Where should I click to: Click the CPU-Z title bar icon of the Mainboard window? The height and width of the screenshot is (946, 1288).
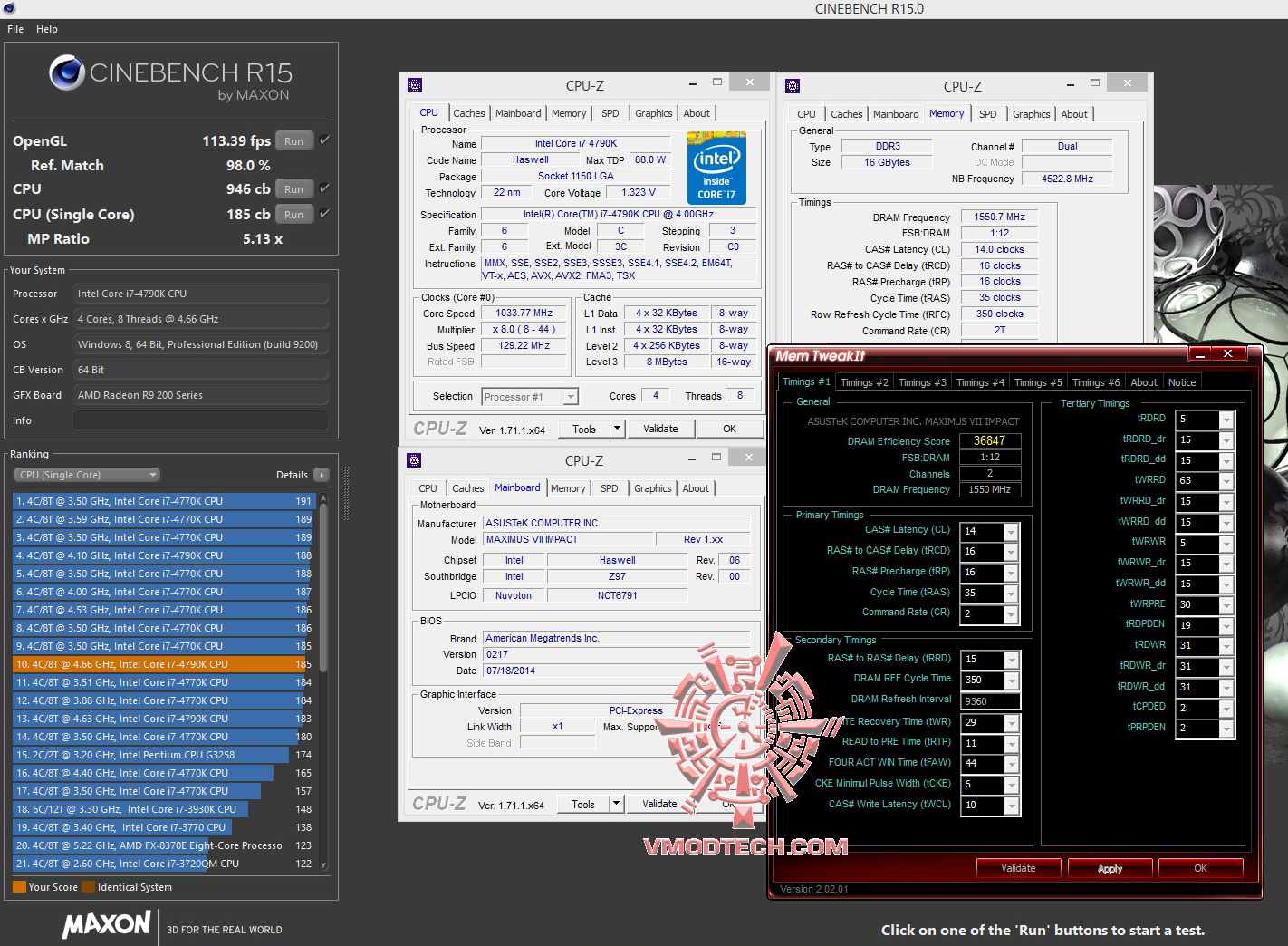[x=415, y=460]
